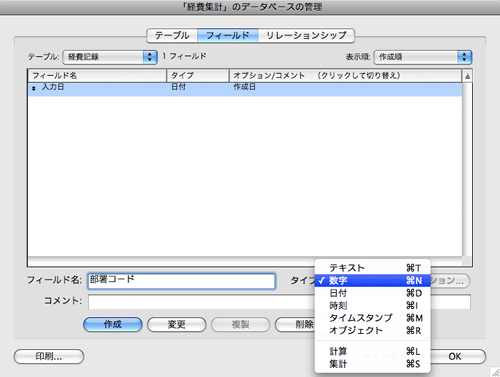Click the 作成日 option cell
The width and height of the screenshot is (500, 377).
(x=244, y=87)
